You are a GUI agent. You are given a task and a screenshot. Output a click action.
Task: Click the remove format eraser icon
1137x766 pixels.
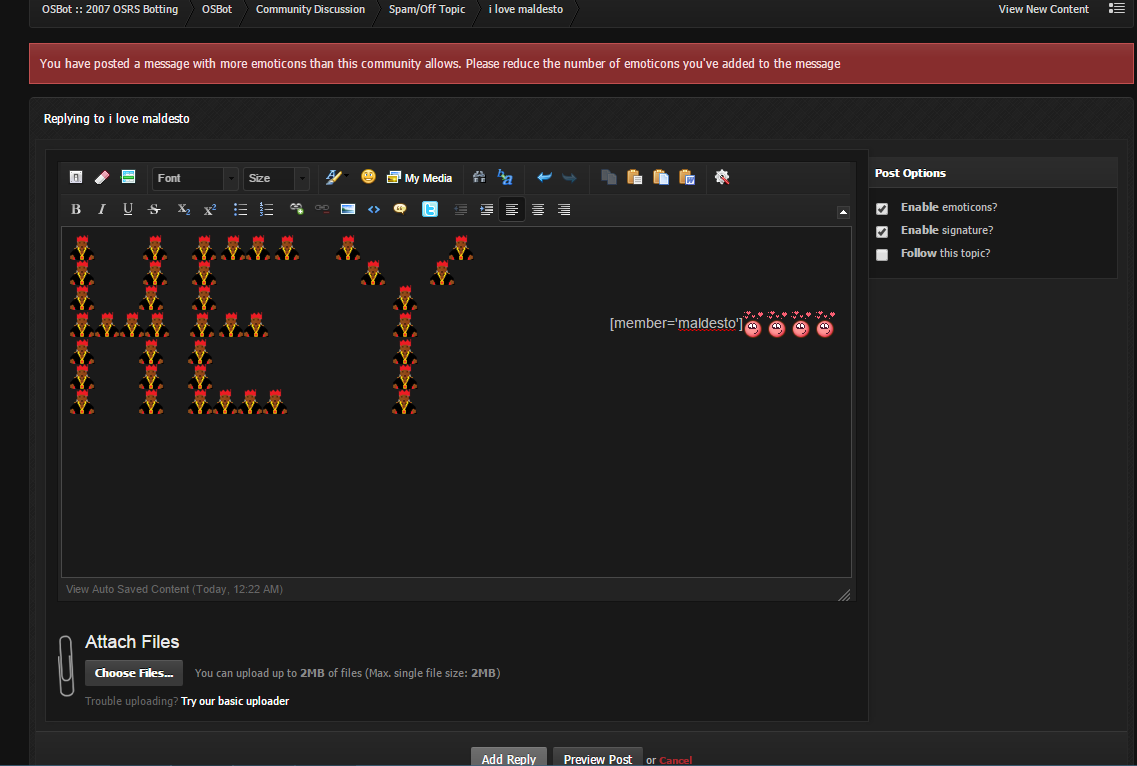coord(102,177)
